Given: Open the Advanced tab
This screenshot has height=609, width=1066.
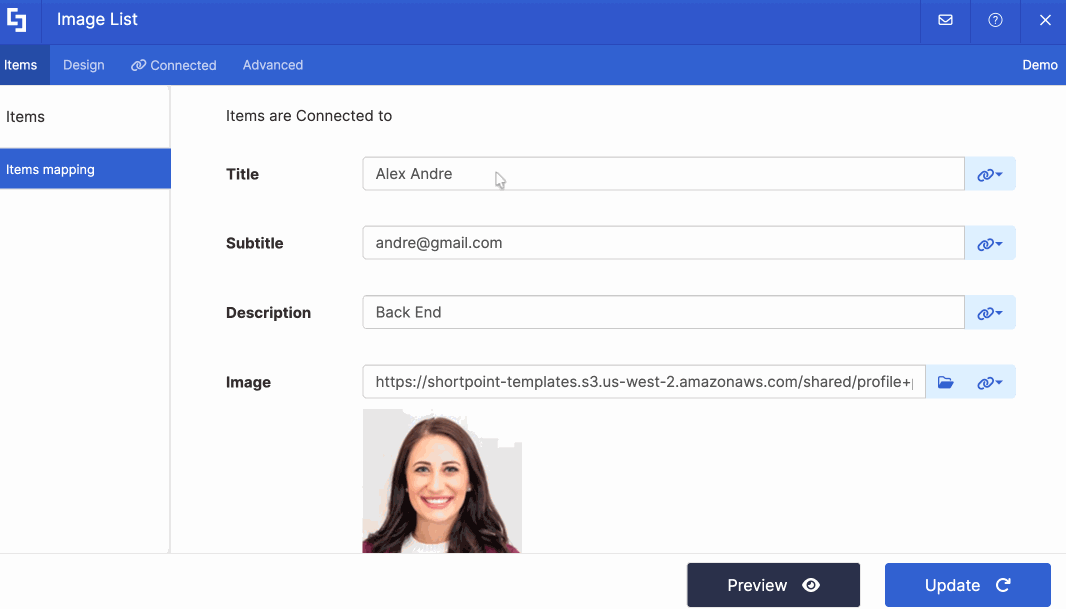Looking at the screenshot, I should point(273,65).
